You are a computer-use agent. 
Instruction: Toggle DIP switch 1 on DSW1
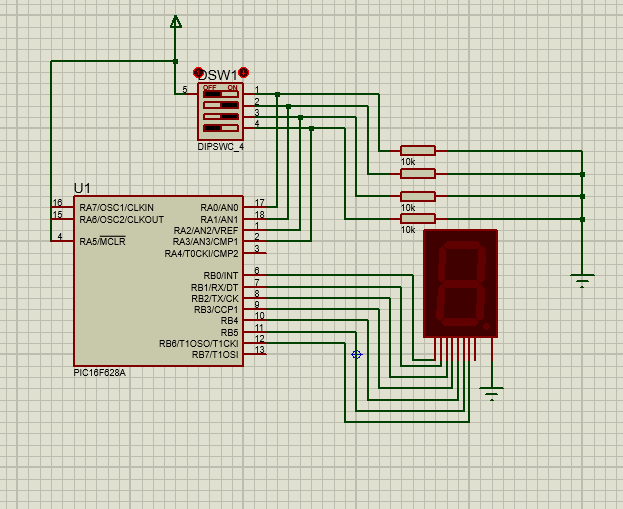pos(221,95)
